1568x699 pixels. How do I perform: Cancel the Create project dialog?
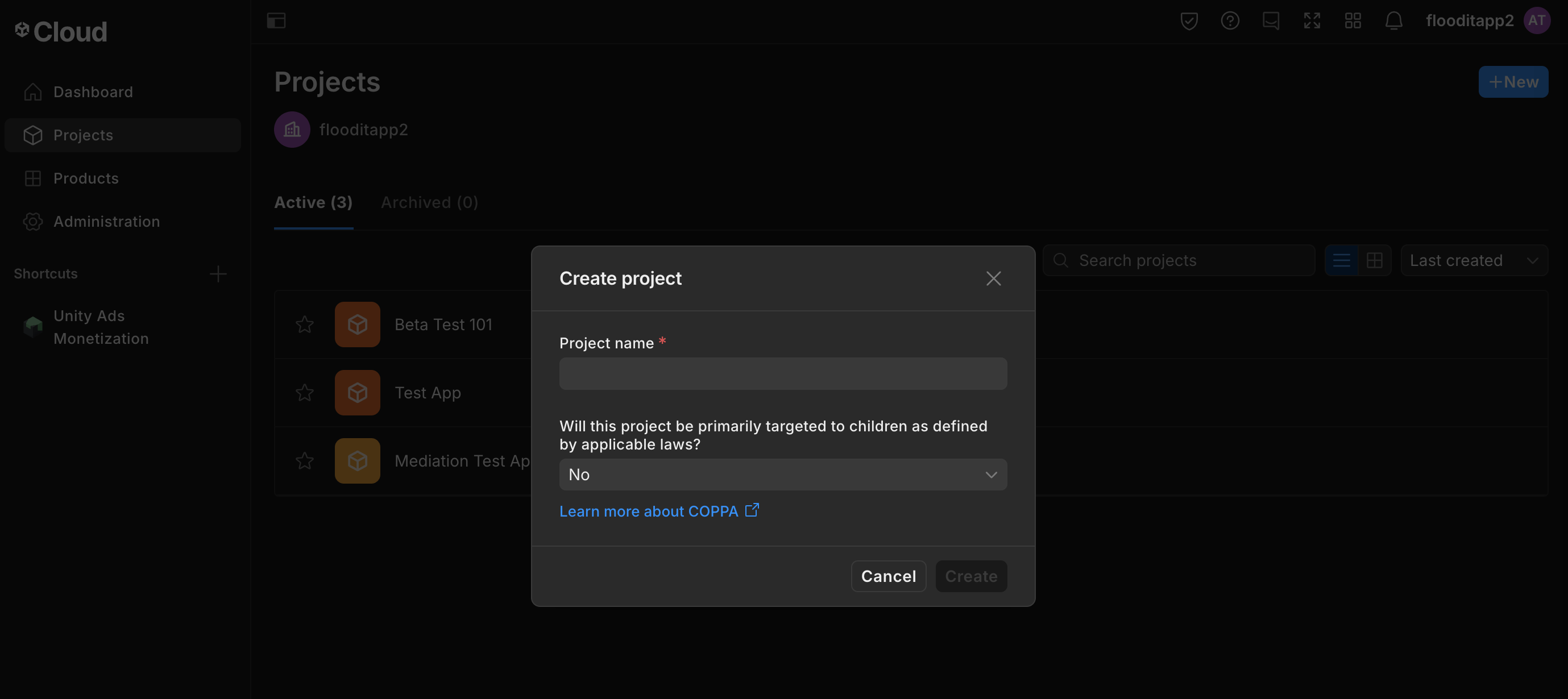pos(887,576)
